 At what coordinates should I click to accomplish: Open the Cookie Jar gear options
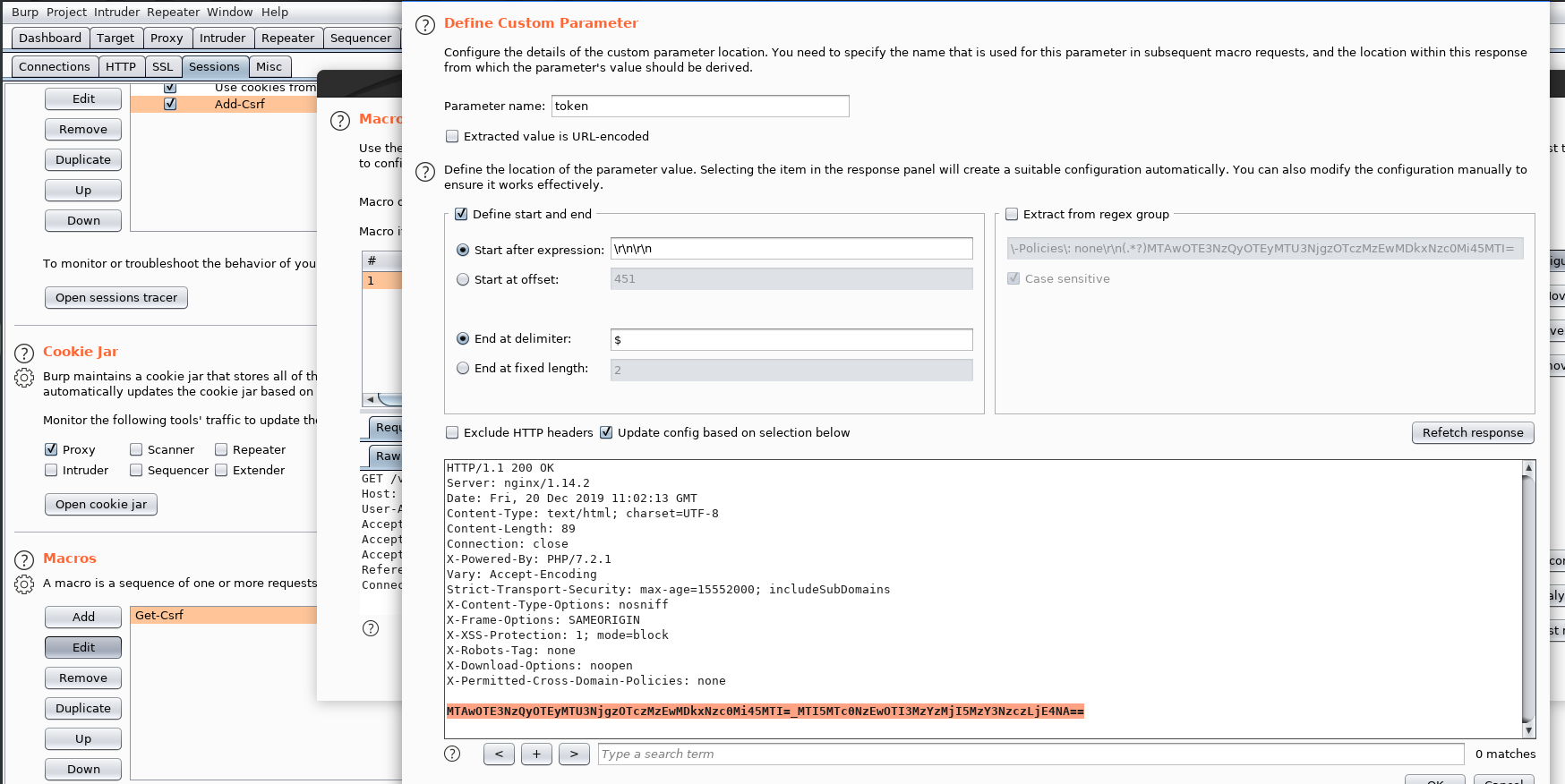(24, 378)
